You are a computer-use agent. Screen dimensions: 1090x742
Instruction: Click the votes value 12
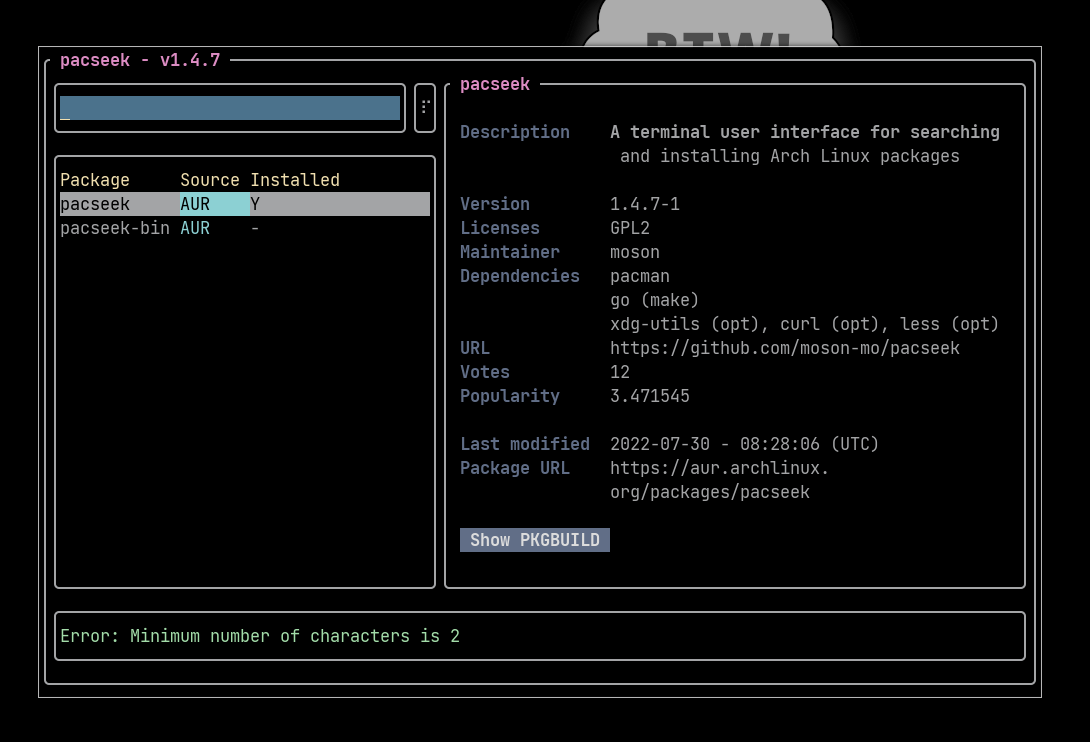click(620, 372)
